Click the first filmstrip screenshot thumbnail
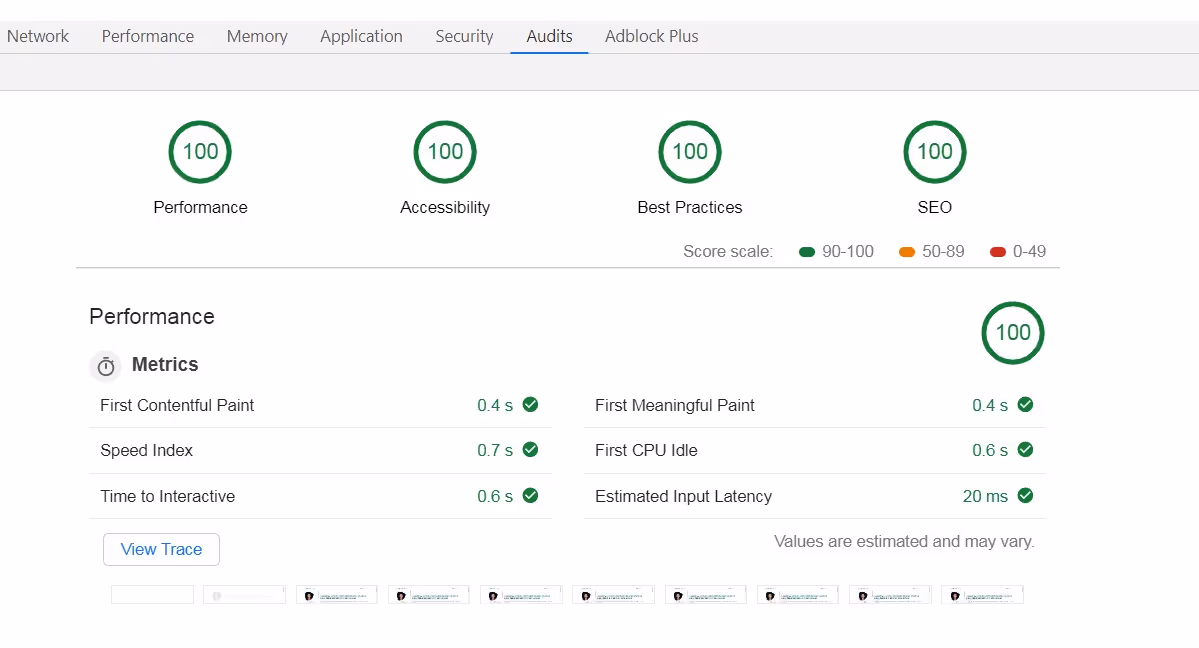1199x648 pixels. click(152, 593)
